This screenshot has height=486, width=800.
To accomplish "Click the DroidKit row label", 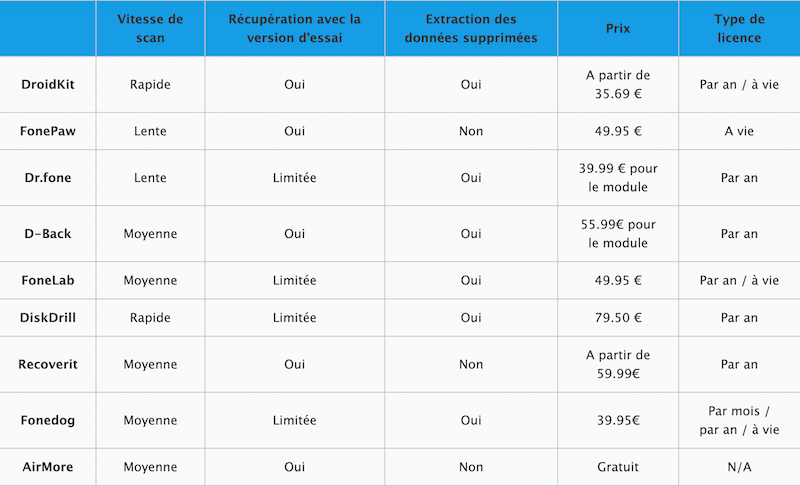I will click(x=47, y=84).
